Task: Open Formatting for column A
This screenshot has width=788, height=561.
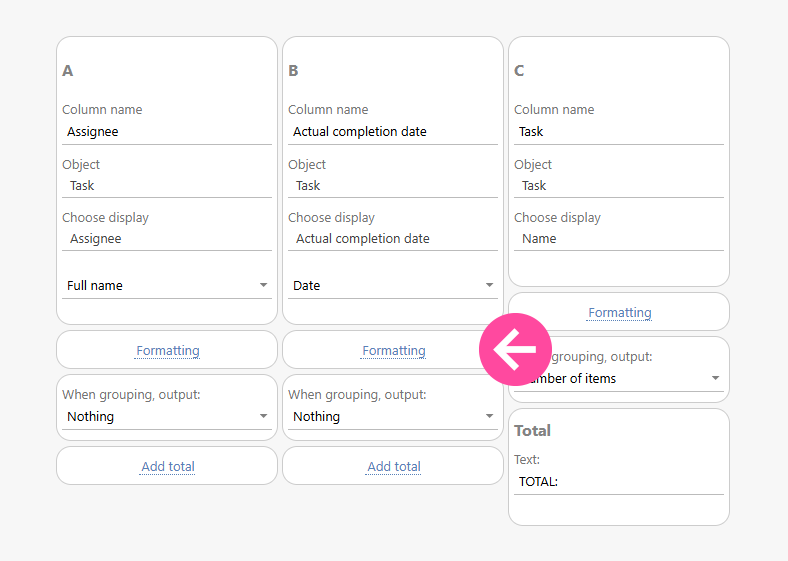Action: coord(167,350)
